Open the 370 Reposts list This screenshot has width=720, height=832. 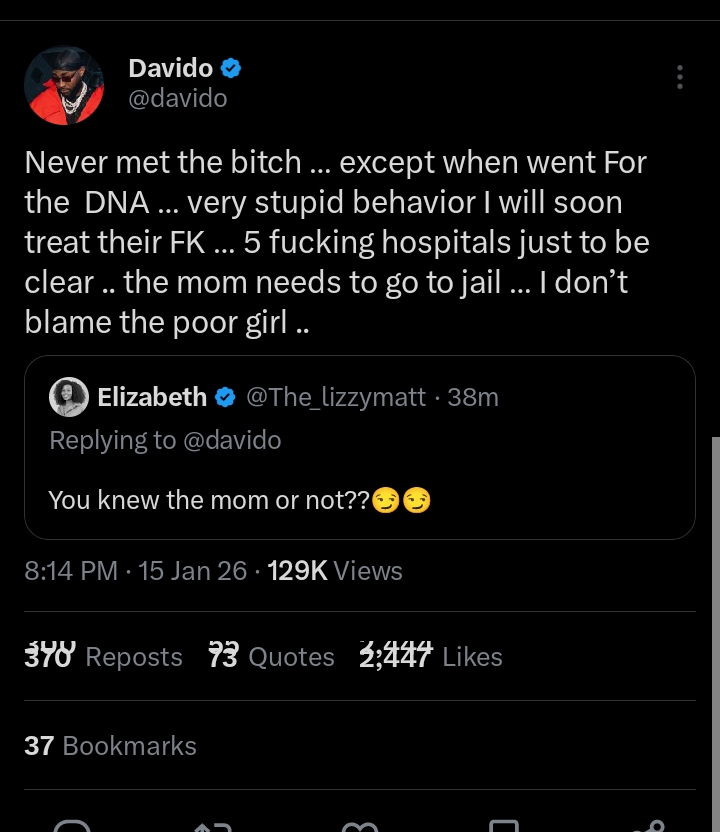(104, 656)
